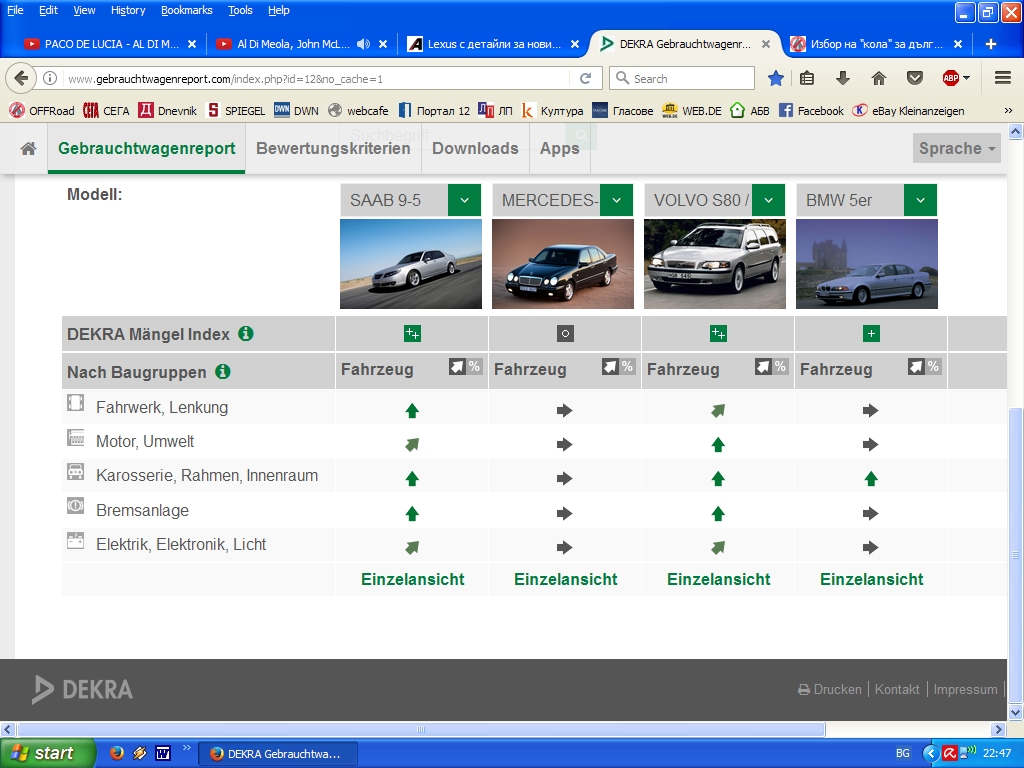Click the home icon in DEKRA navigation
1024x768 pixels.
28,148
